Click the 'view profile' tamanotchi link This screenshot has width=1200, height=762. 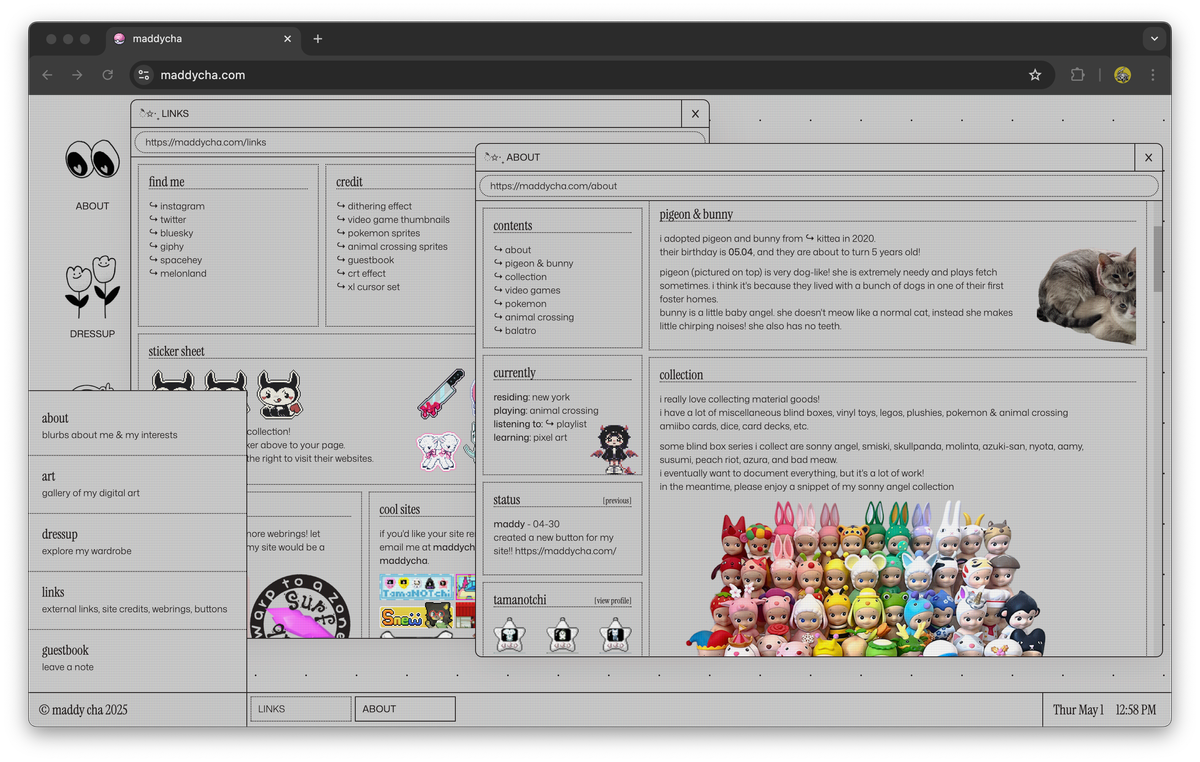612,601
